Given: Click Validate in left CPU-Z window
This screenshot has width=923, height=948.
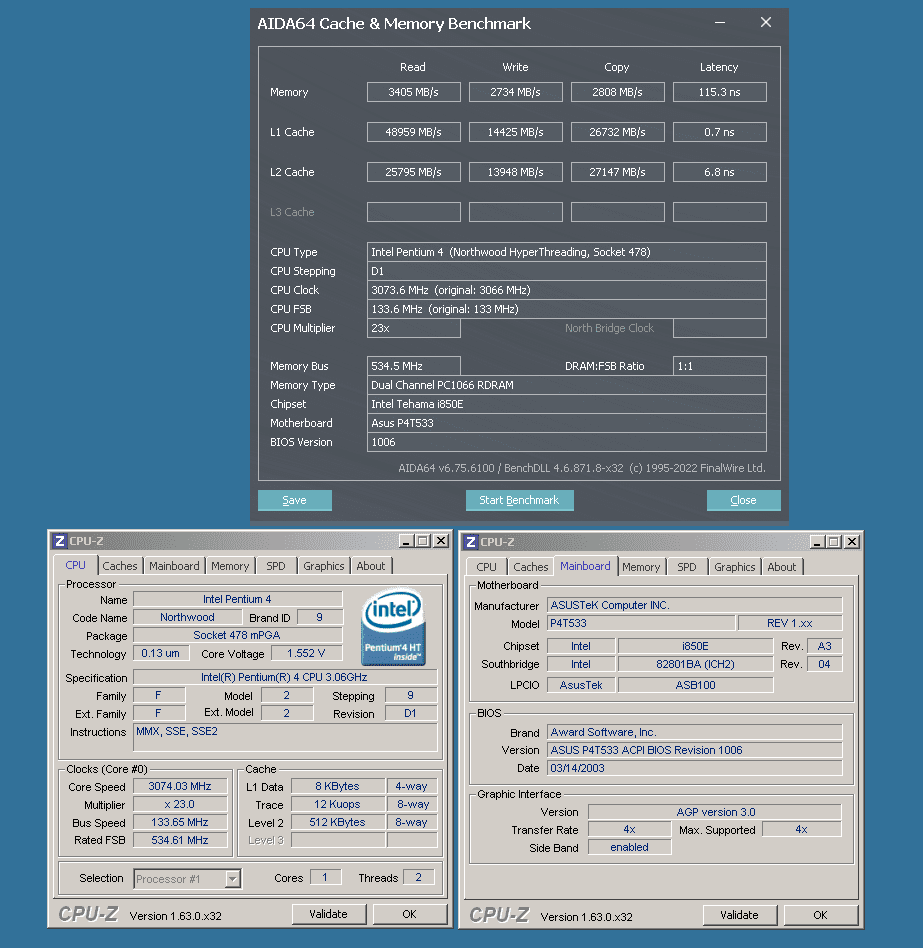Looking at the screenshot, I should pyautogui.click(x=329, y=914).
